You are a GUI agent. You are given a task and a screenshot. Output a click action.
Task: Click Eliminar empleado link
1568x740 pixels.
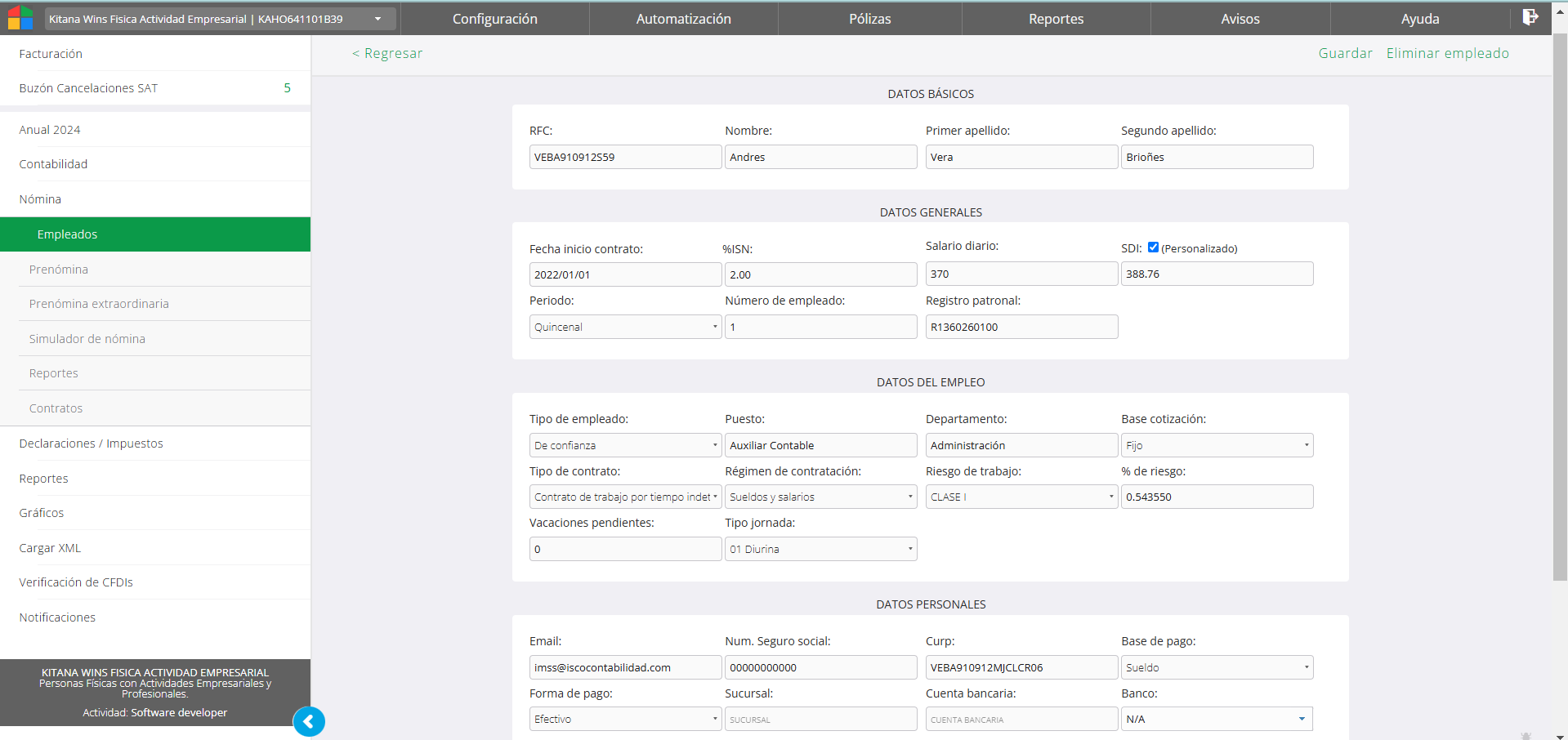1447,53
